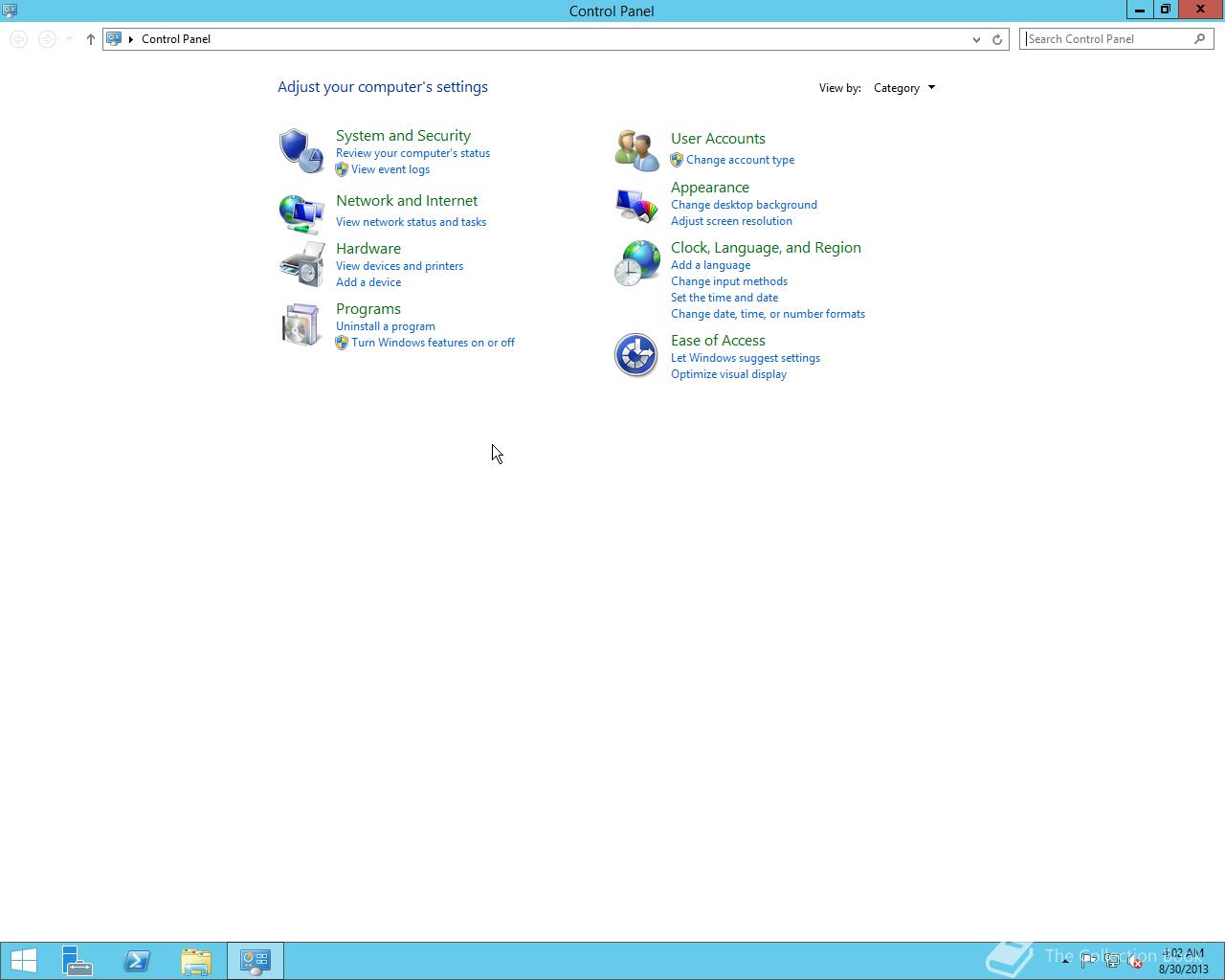Click Let Windows suggest settings link
The image size is (1225, 980).
pos(746,358)
